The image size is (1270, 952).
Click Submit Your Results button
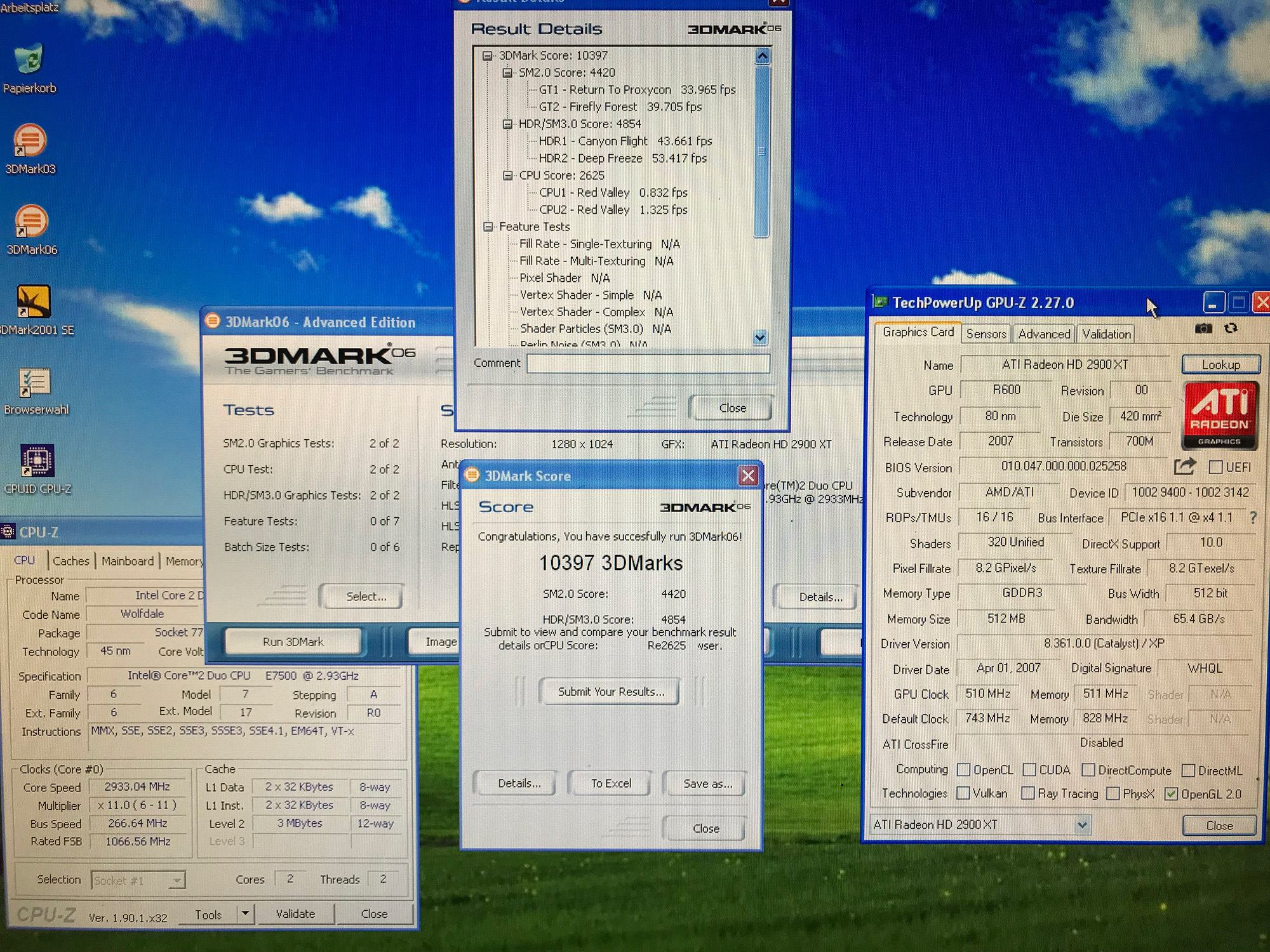[x=610, y=691]
